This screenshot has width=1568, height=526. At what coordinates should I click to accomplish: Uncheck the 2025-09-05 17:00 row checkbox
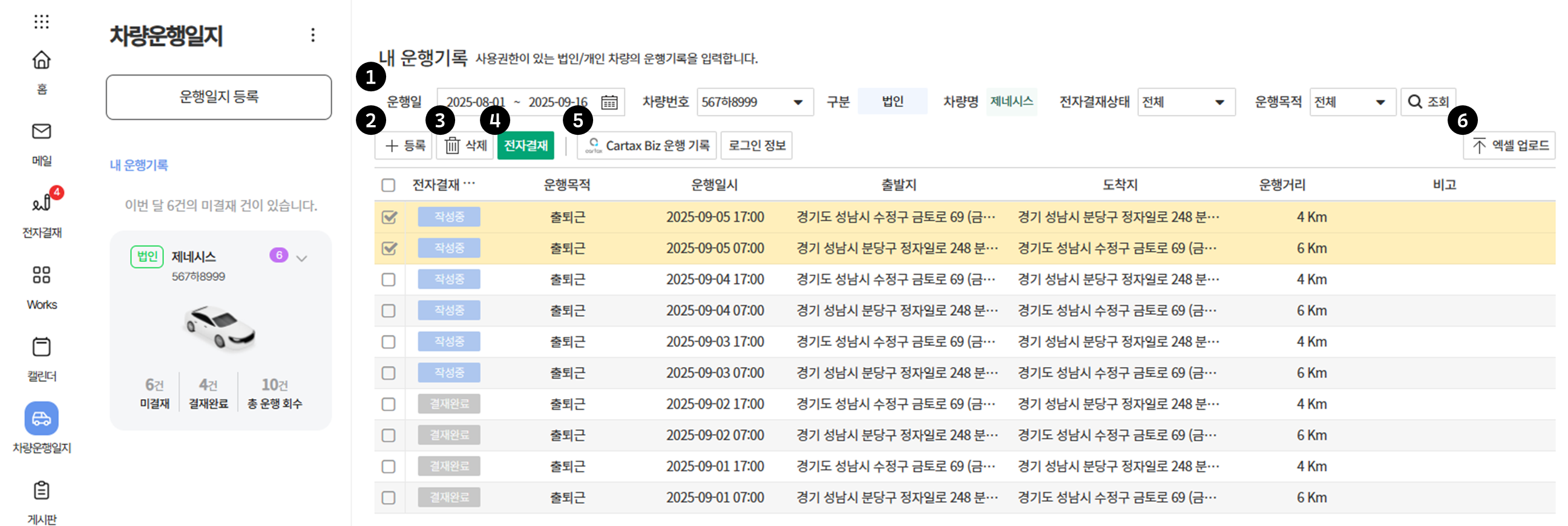(389, 217)
